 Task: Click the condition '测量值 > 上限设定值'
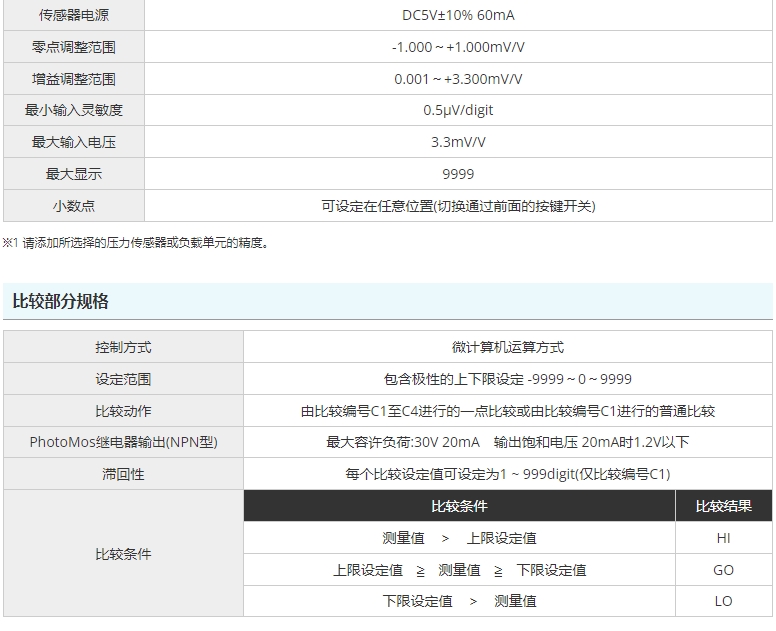tap(459, 538)
